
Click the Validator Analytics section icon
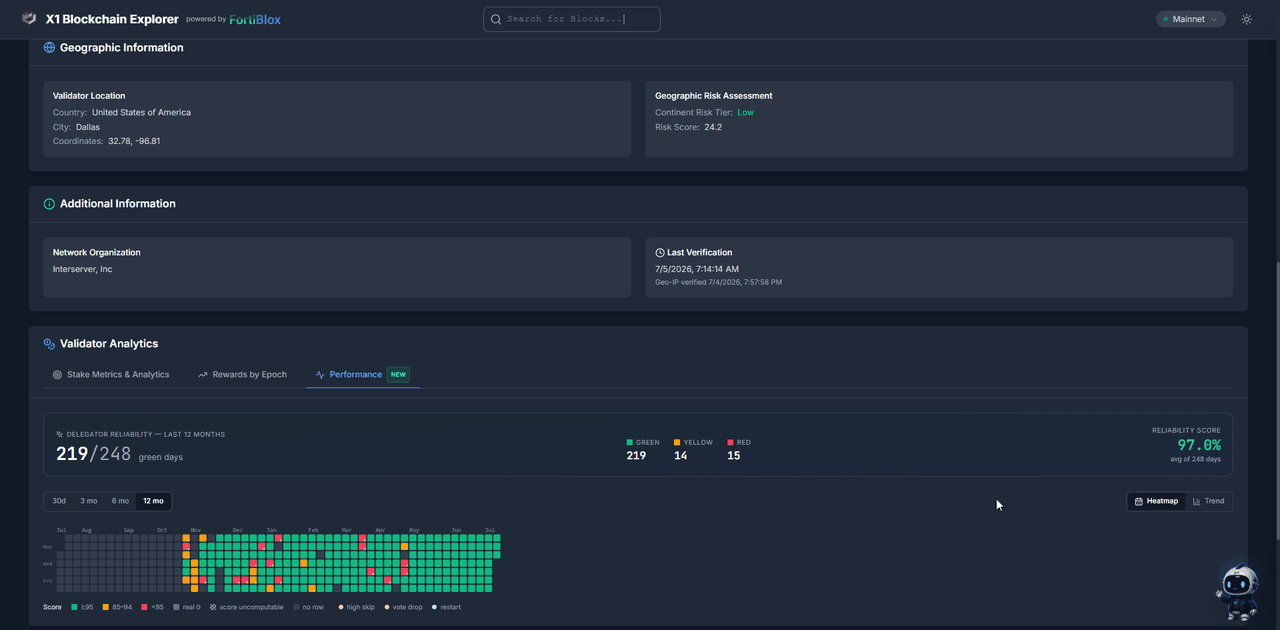pos(49,344)
